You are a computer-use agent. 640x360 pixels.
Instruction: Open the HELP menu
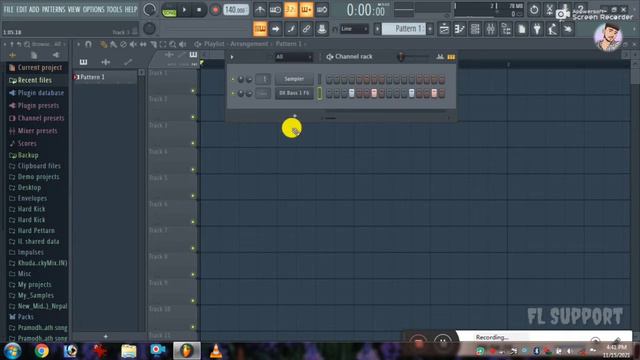[x=131, y=9]
